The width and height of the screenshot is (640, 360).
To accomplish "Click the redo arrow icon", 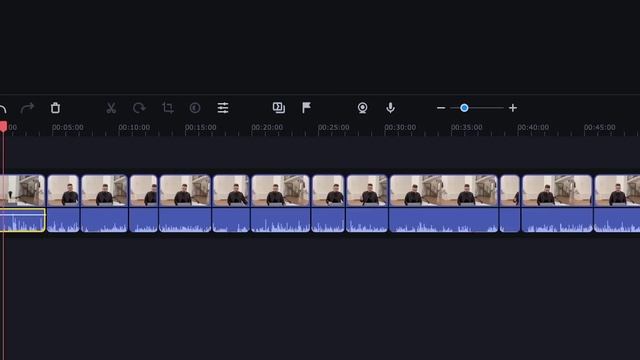I will click(x=27, y=108).
